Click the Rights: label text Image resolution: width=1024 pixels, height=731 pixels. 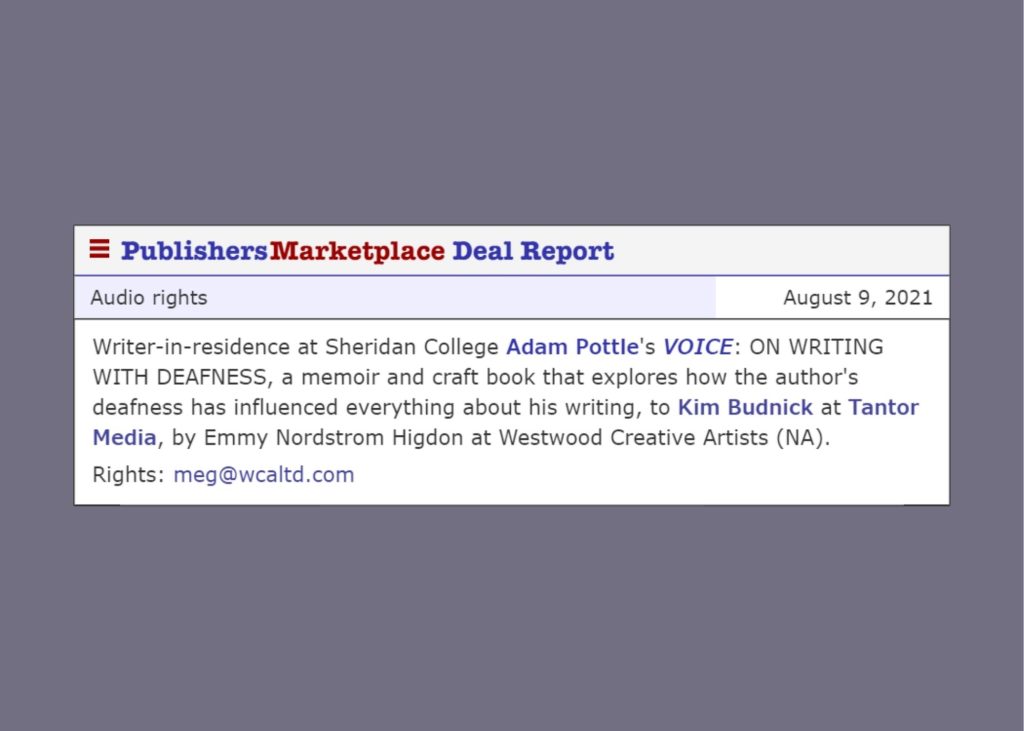[x=128, y=475]
